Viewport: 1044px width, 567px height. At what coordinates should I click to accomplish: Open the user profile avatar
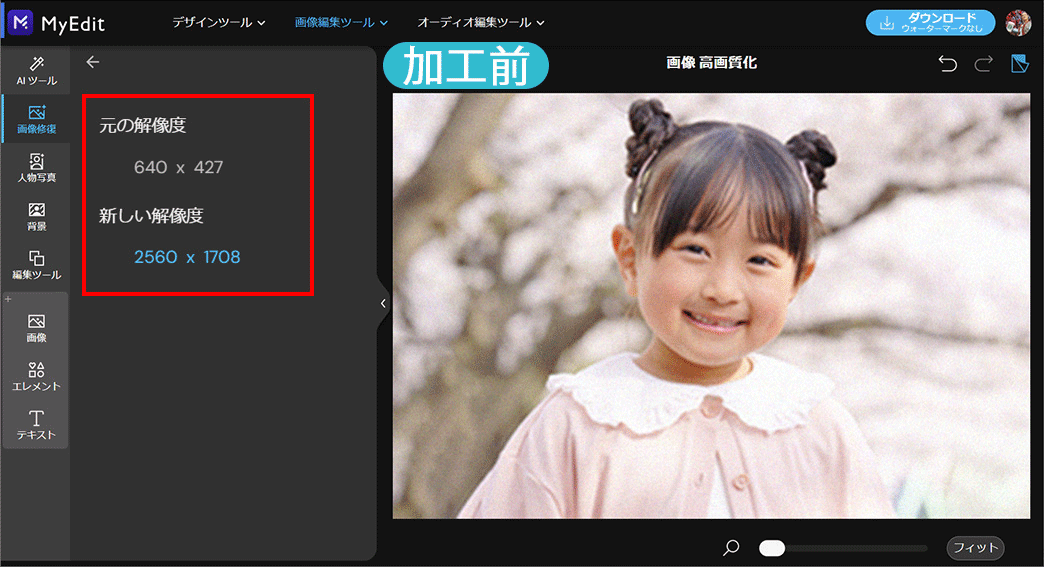pos(1018,23)
